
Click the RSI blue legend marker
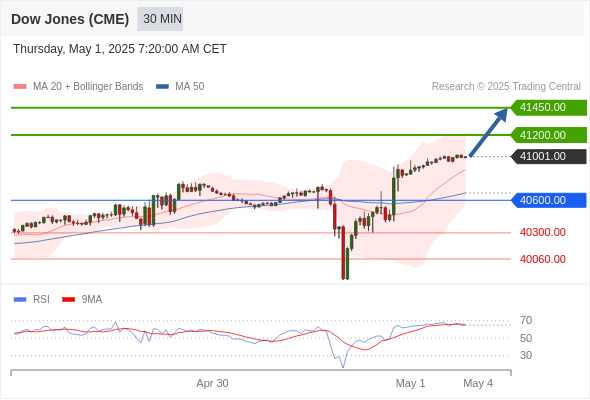pyautogui.click(x=20, y=300)
